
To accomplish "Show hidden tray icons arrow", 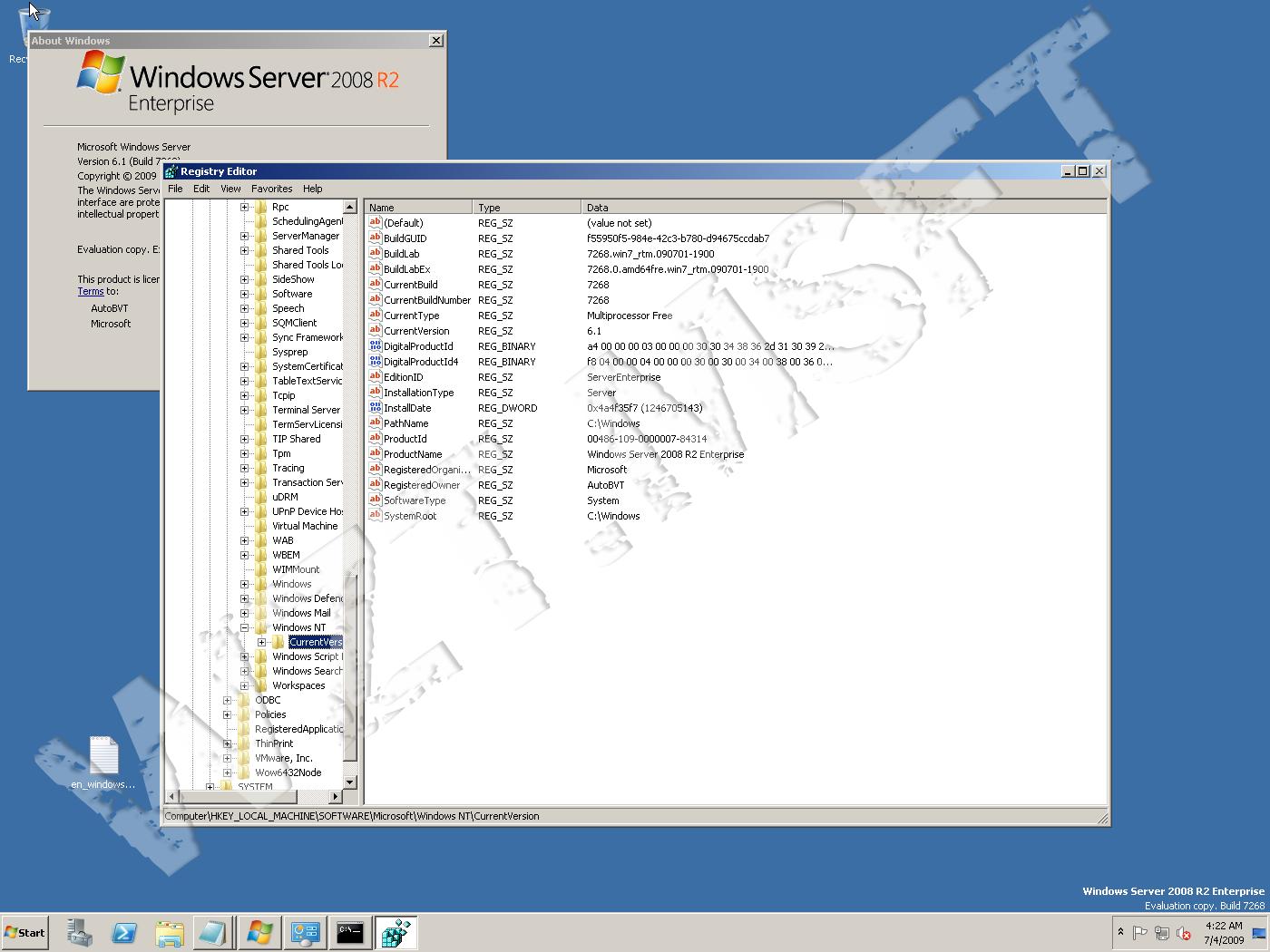I will pos(1120,932).
